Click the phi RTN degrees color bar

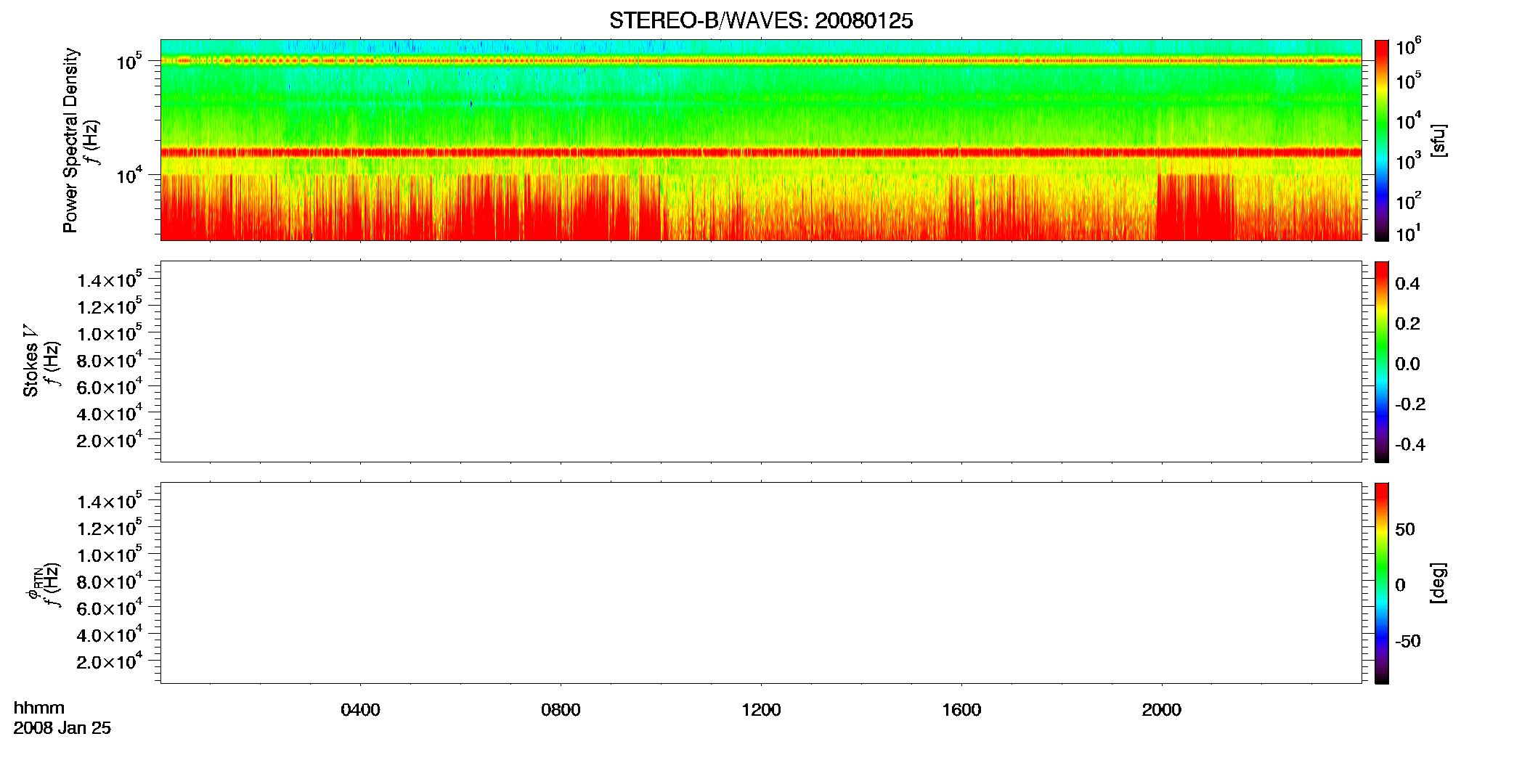[x=1381, y=583]
